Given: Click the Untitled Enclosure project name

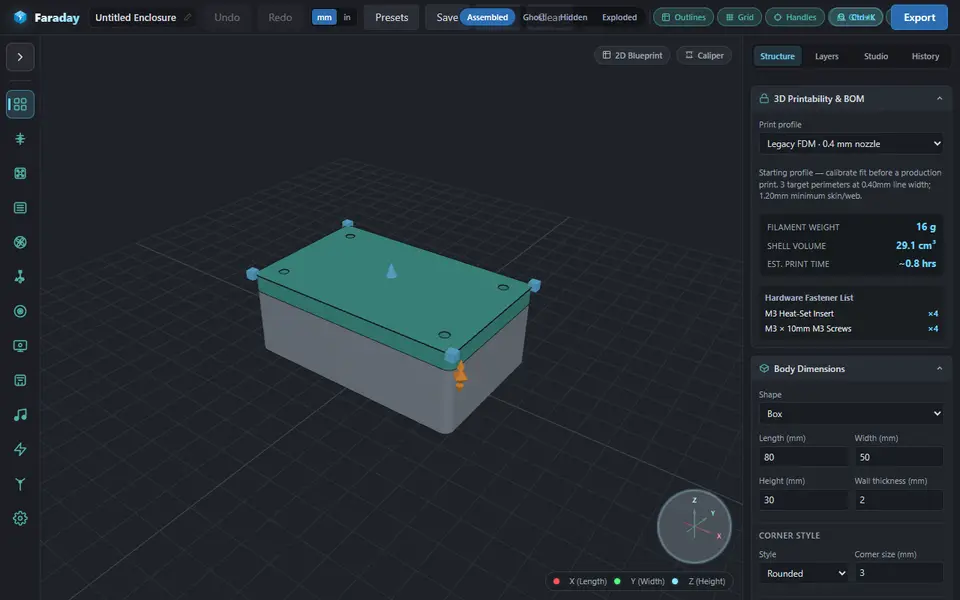Looking at the screenshot, I should click(x=136, y=17).
